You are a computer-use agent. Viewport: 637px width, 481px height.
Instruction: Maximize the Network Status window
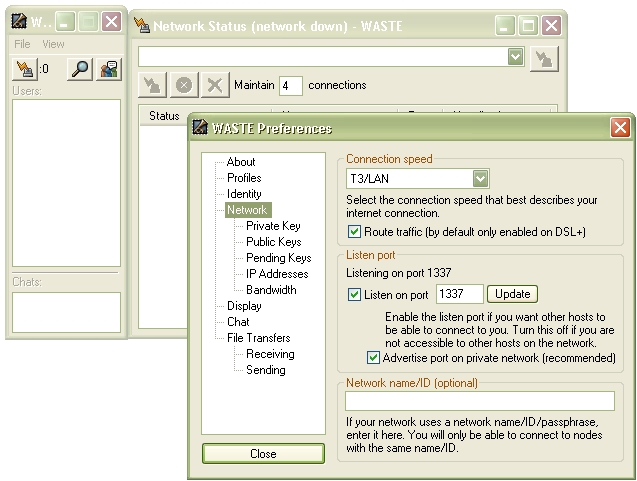[529, 26]
